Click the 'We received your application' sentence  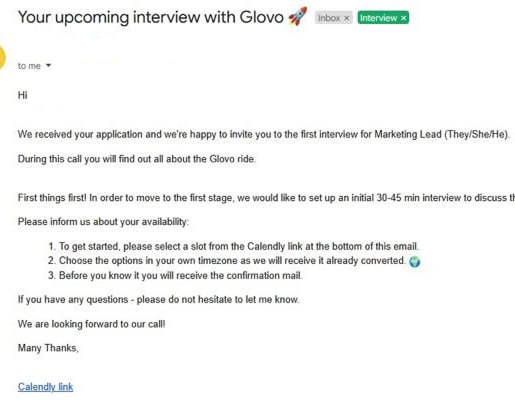pos(264,134)
